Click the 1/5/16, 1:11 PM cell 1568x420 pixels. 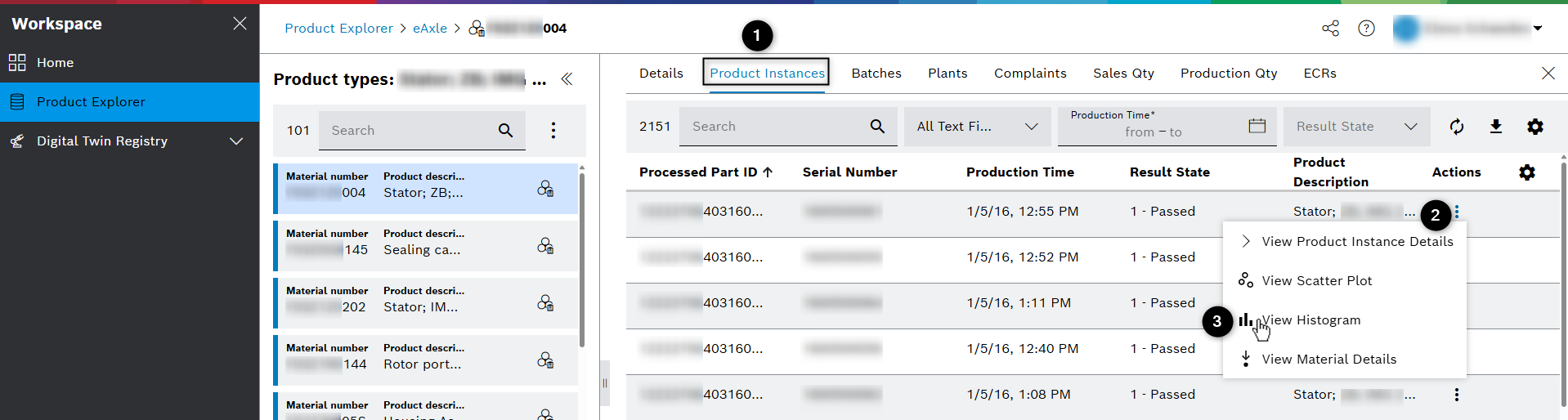coord(1019,303)
